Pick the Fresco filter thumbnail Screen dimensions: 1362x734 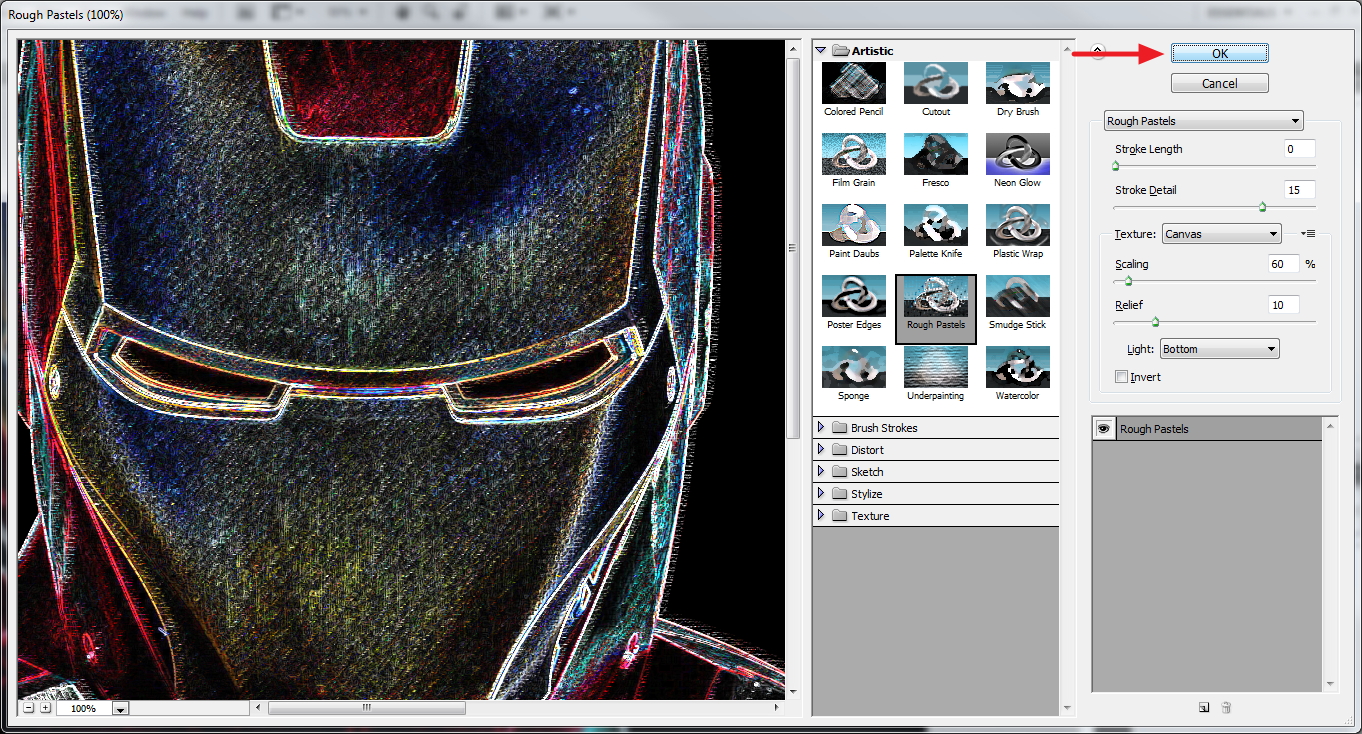(936, 154)
